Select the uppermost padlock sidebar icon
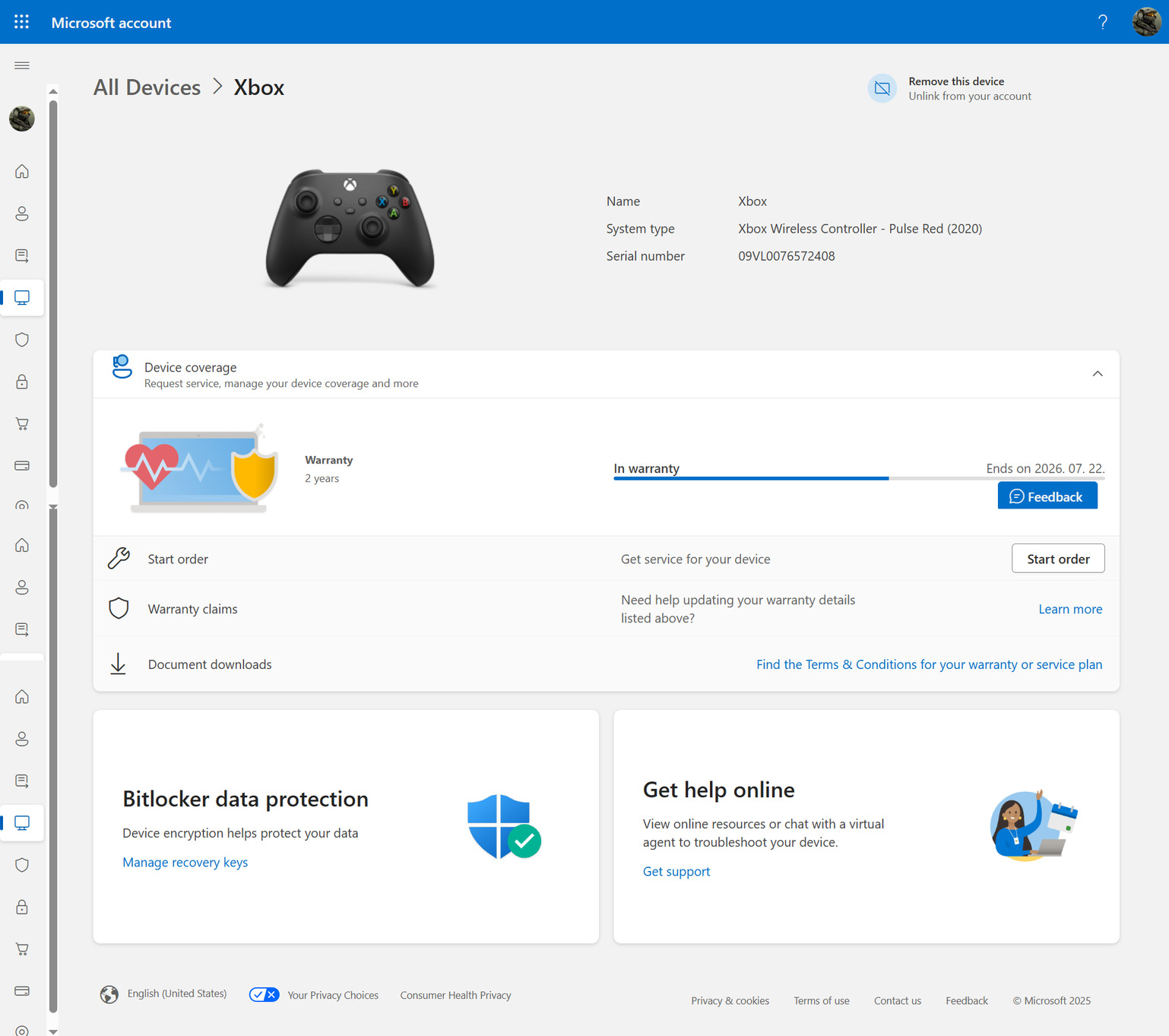Viewport: 1169px width, 1036px height. [22, 382]
